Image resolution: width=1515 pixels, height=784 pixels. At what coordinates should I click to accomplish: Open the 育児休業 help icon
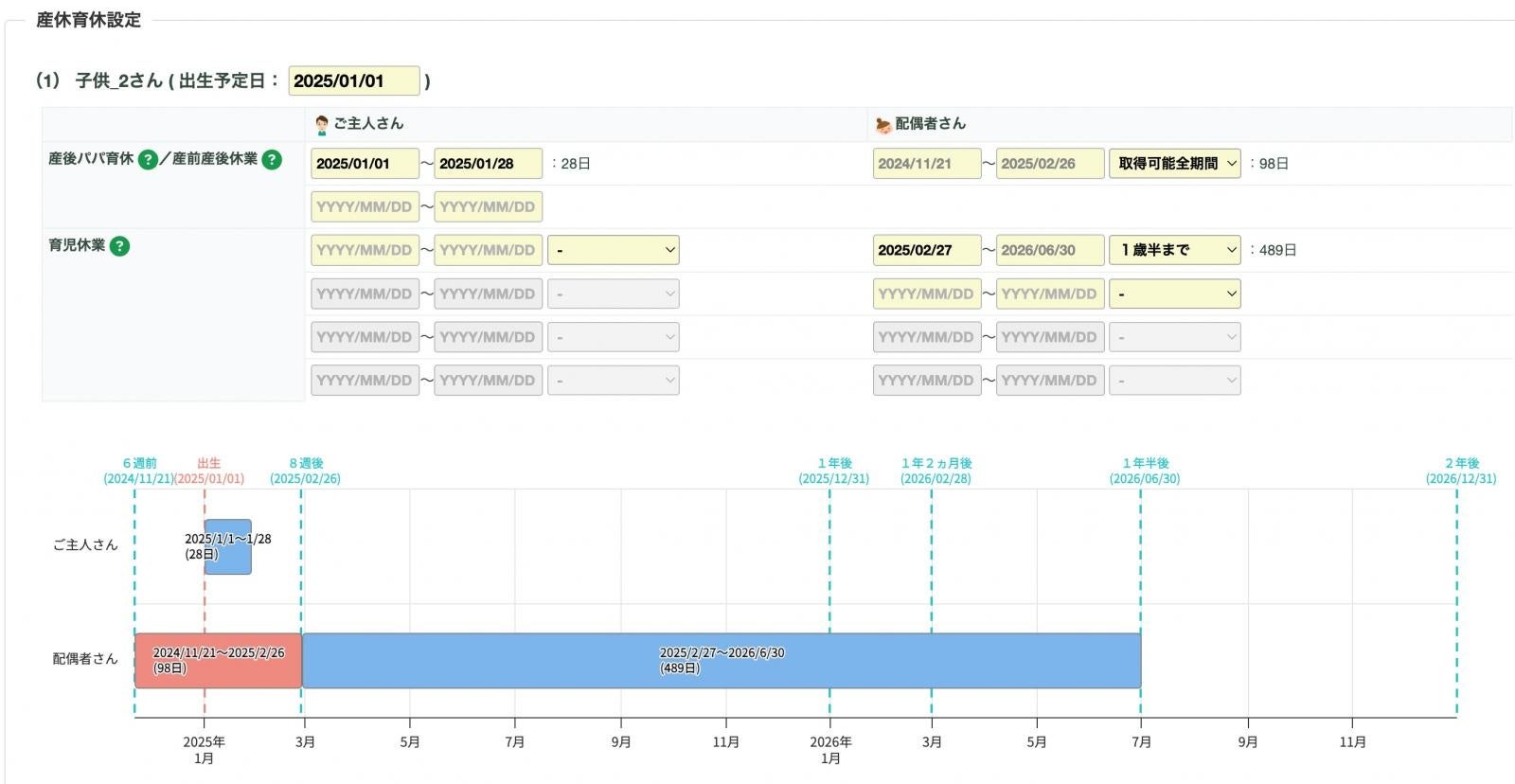119,246
